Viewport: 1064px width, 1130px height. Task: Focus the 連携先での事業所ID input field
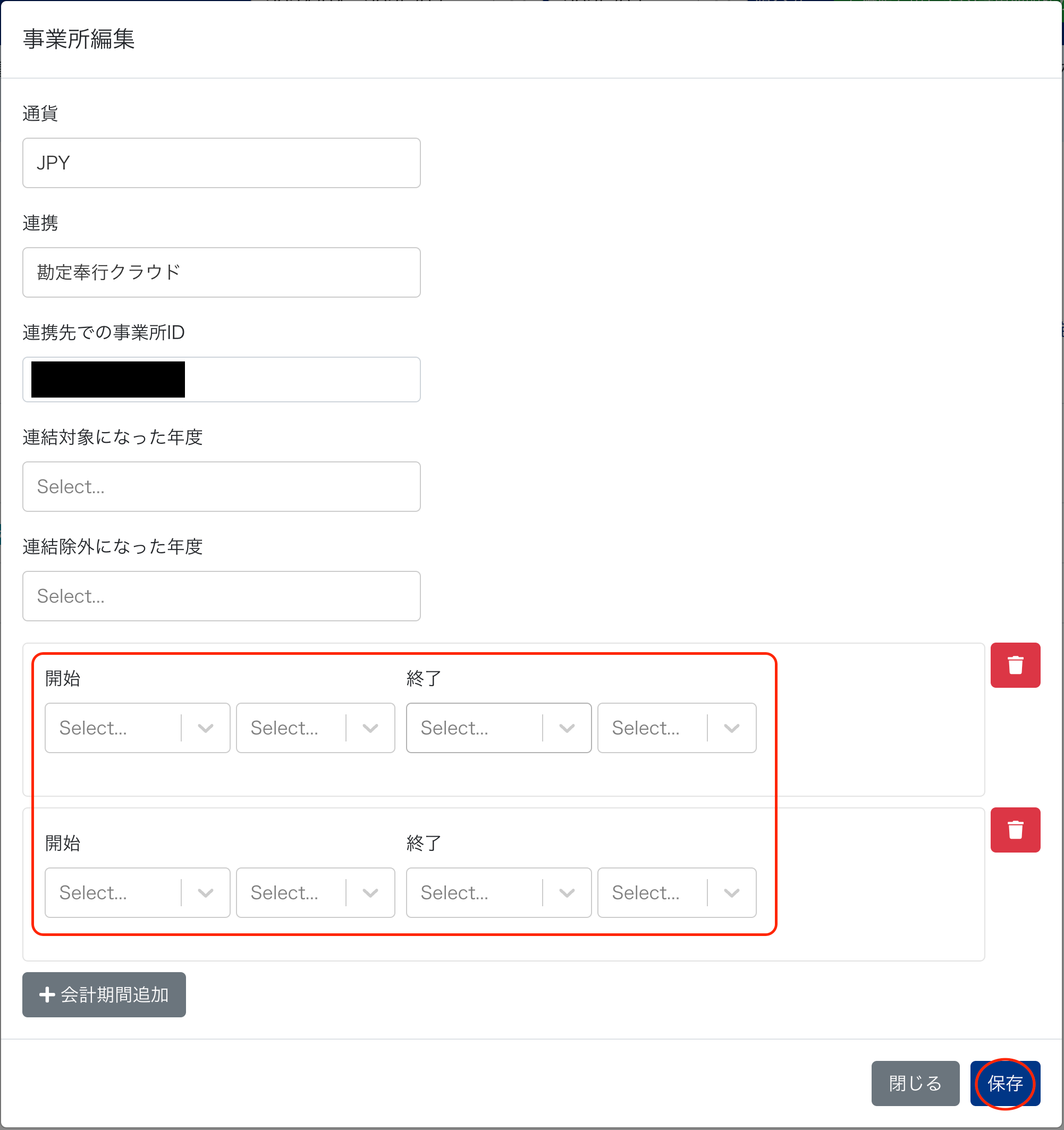tap(301, 380)
